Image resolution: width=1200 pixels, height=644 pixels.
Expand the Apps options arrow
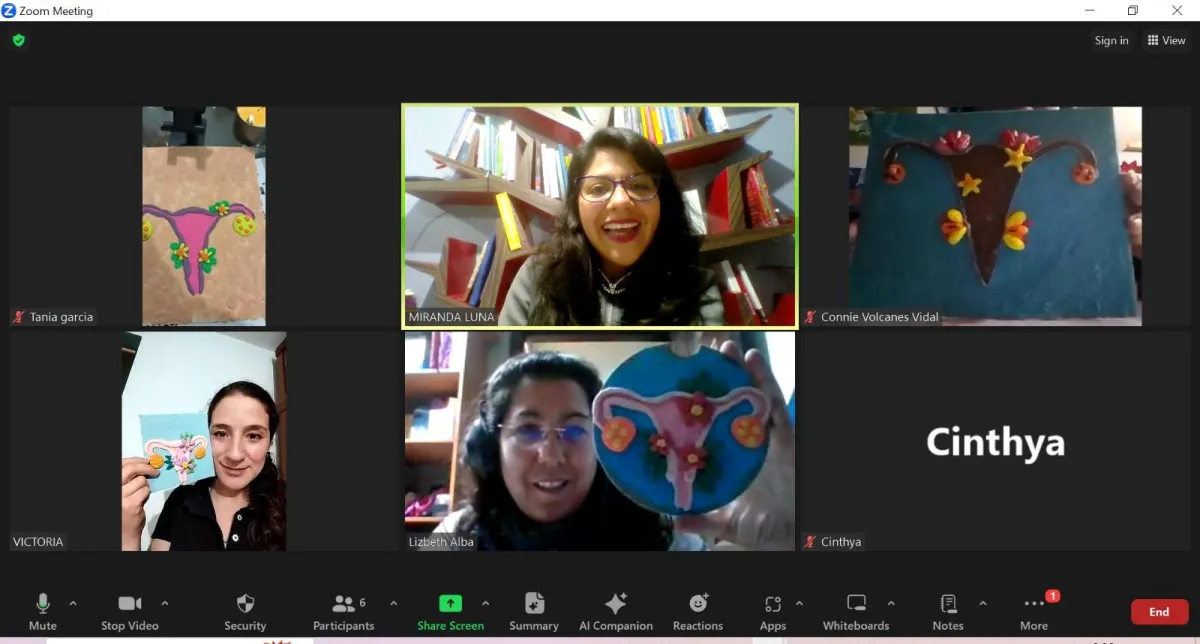click(799, 603)
